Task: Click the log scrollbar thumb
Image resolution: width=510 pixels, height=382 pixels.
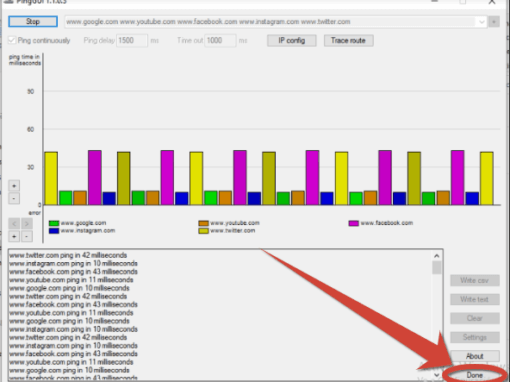Action: (437, 268)
